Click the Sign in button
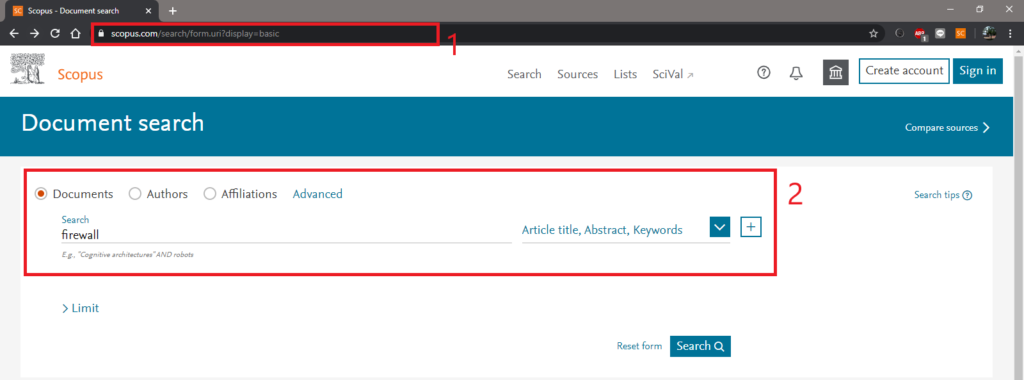Screen dimensions: 1024x380 [978, 71]
